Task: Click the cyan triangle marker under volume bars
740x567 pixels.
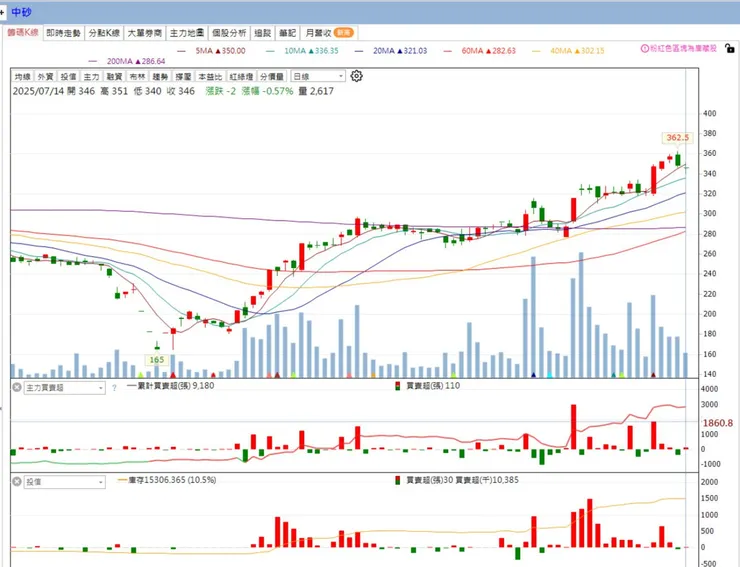Action: click(x=549, y=375)
